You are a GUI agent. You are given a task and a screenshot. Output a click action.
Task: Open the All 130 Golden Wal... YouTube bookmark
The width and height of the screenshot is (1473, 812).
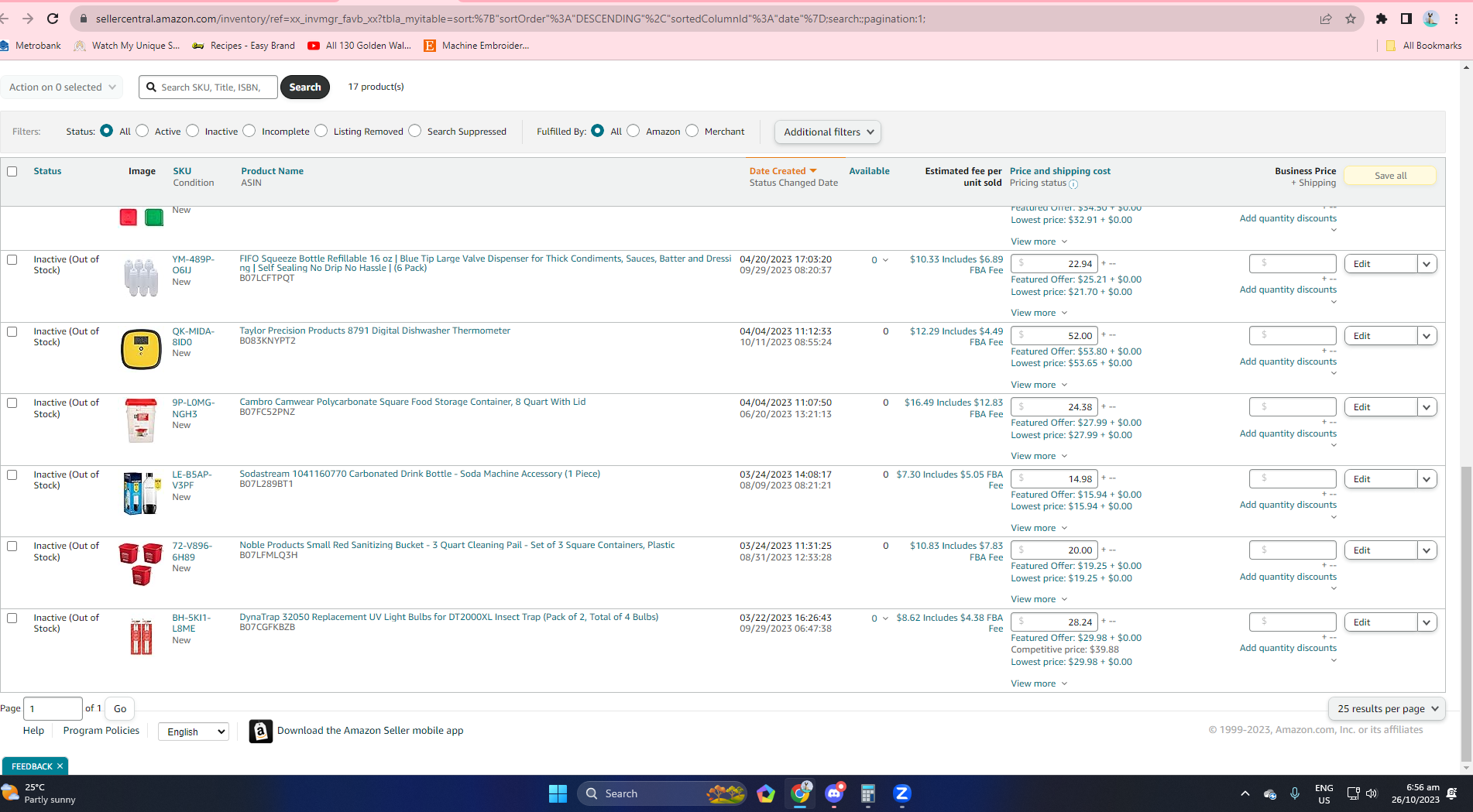[x=359, y=46]
